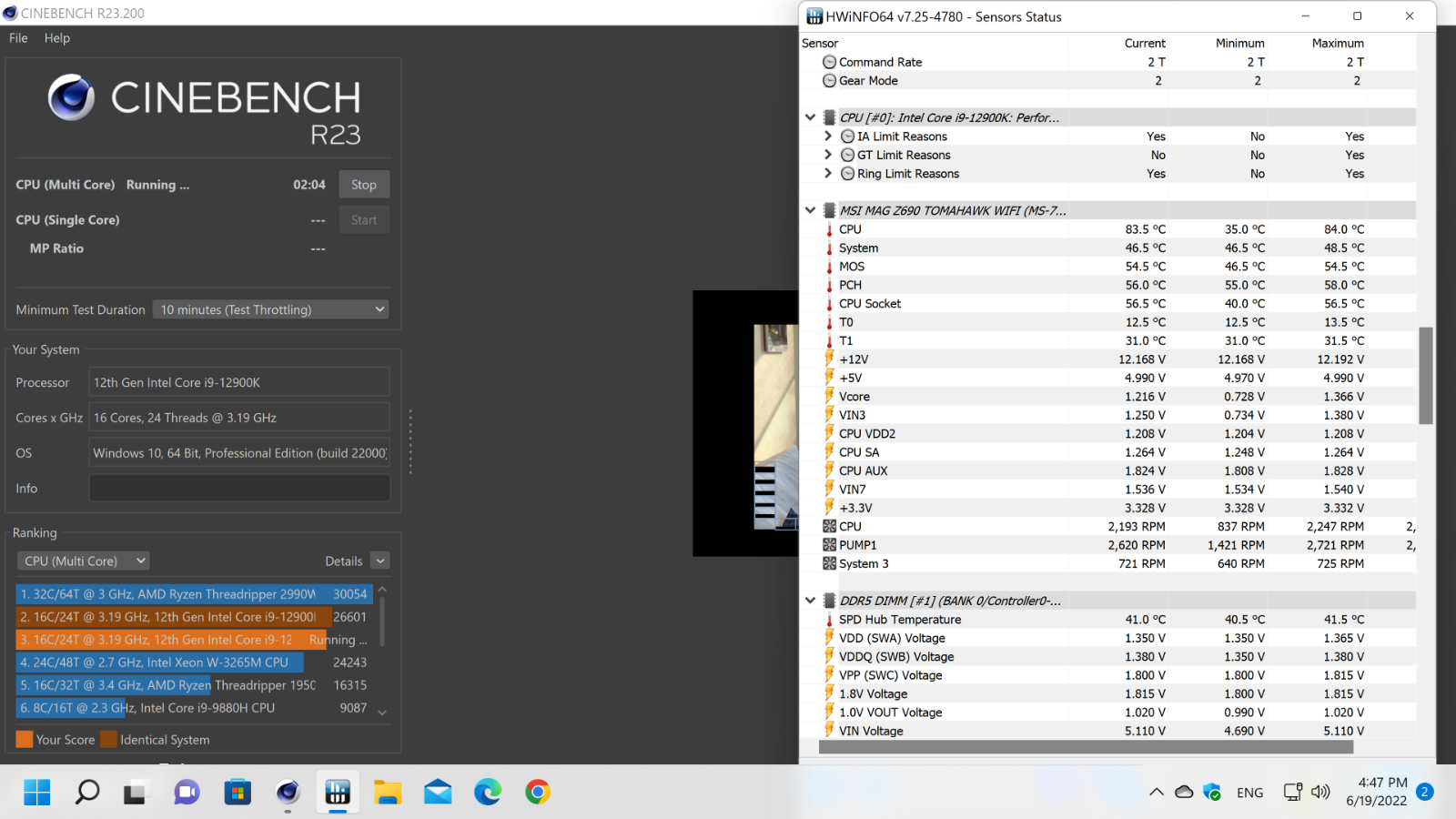Click the disabled Single Core Start button
Screen dimensions: 1456x819
364,220
